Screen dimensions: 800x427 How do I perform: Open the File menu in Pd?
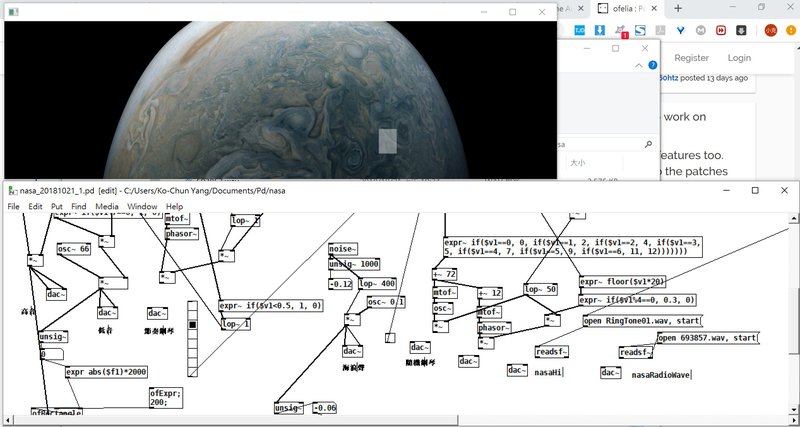[x=13, y=207]
